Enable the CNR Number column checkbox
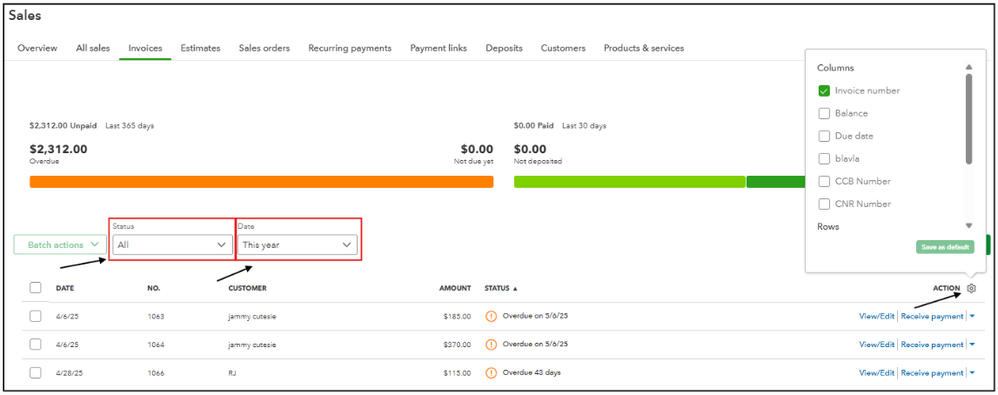 [x=824, y=204]
